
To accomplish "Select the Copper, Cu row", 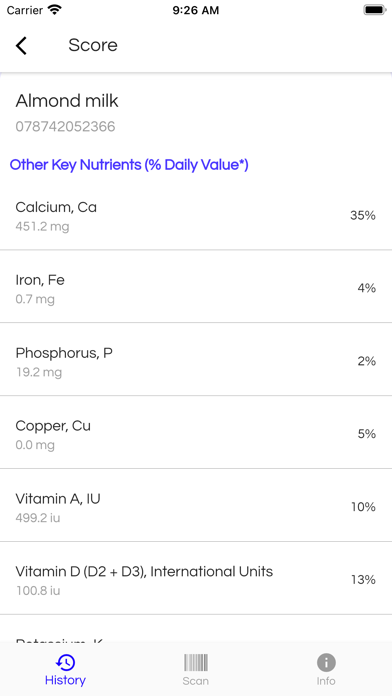I will 196,434.
